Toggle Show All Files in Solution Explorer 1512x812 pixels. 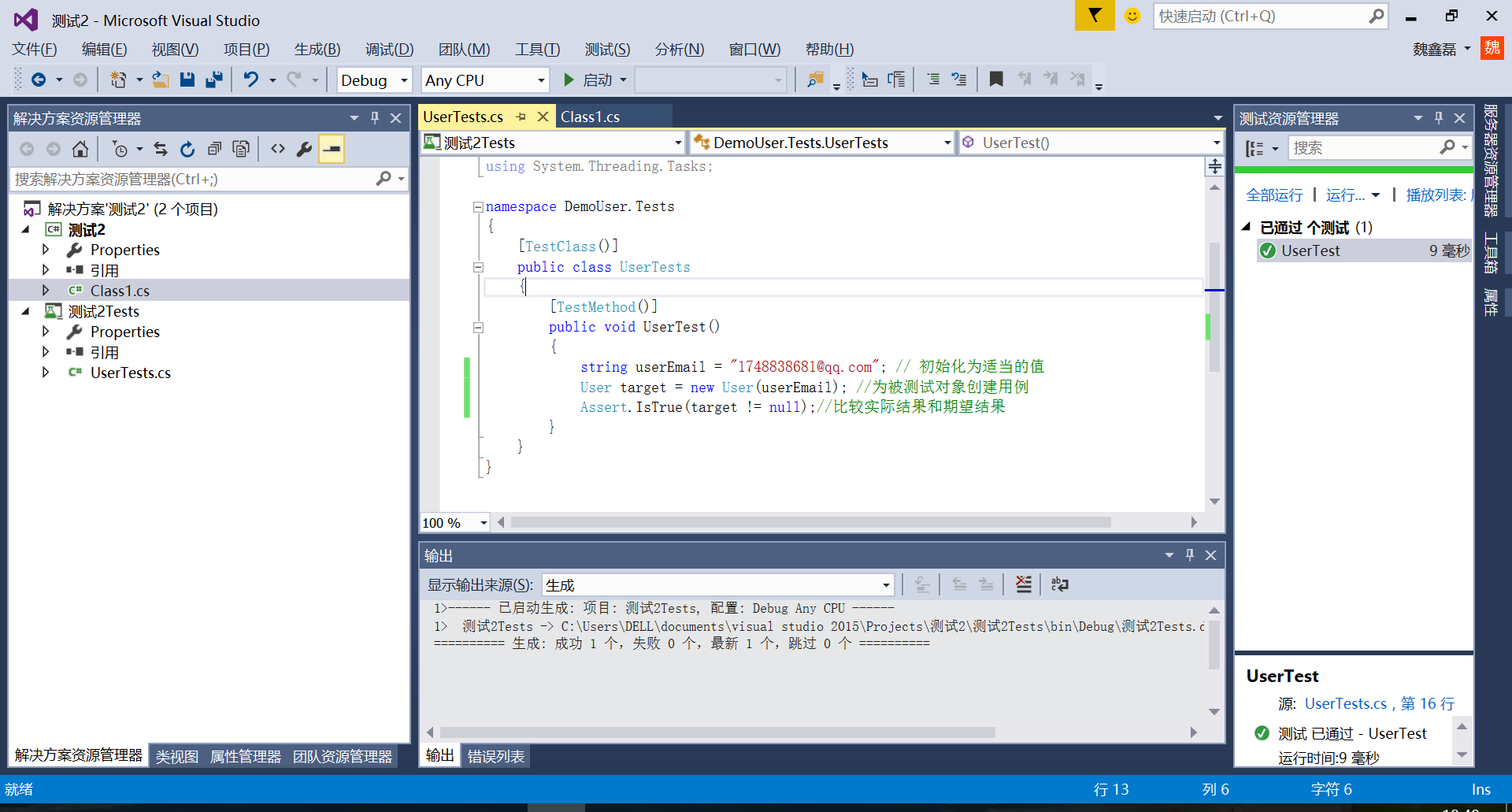coord(241,149)
